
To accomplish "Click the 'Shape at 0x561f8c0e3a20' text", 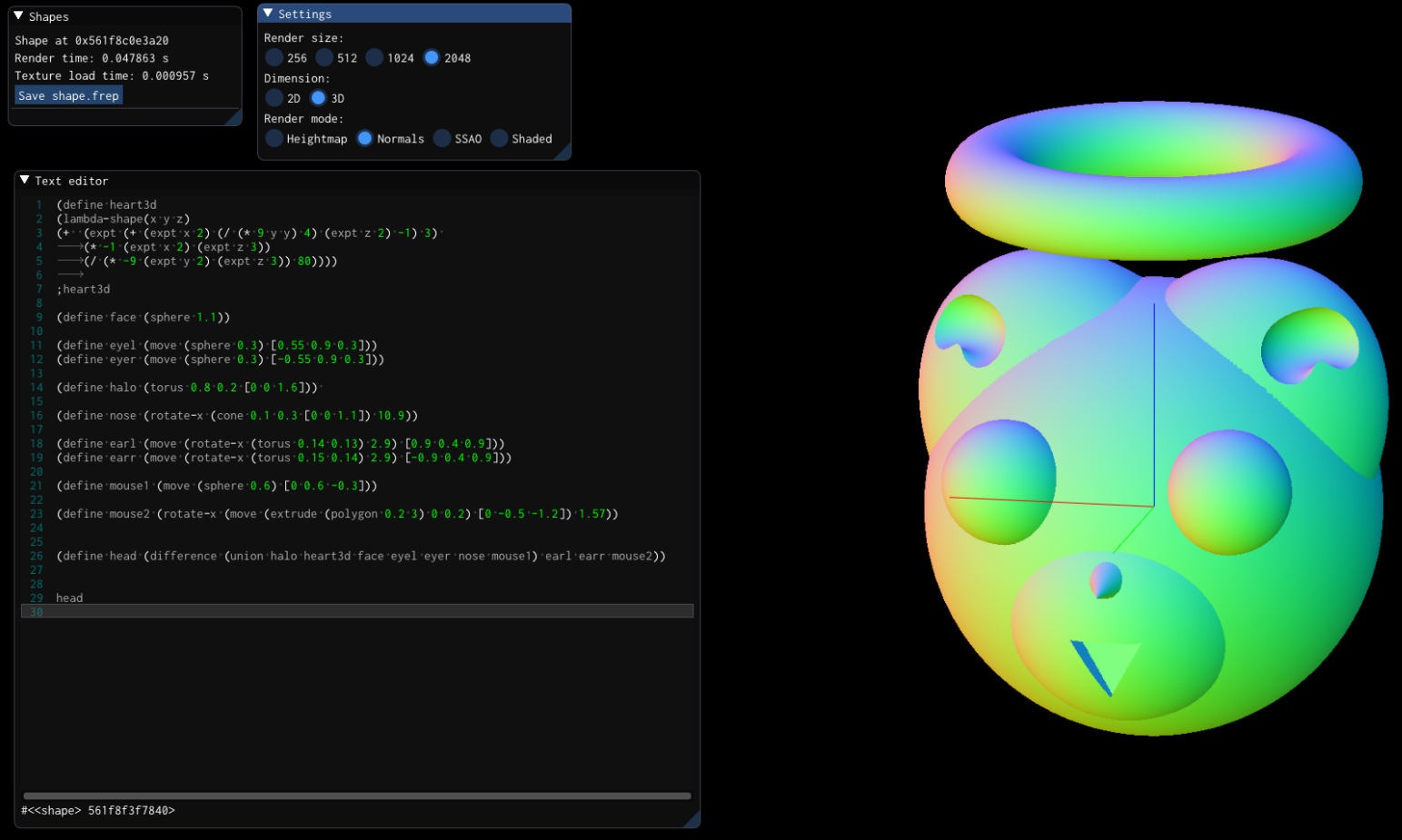I will click(92, 41).
